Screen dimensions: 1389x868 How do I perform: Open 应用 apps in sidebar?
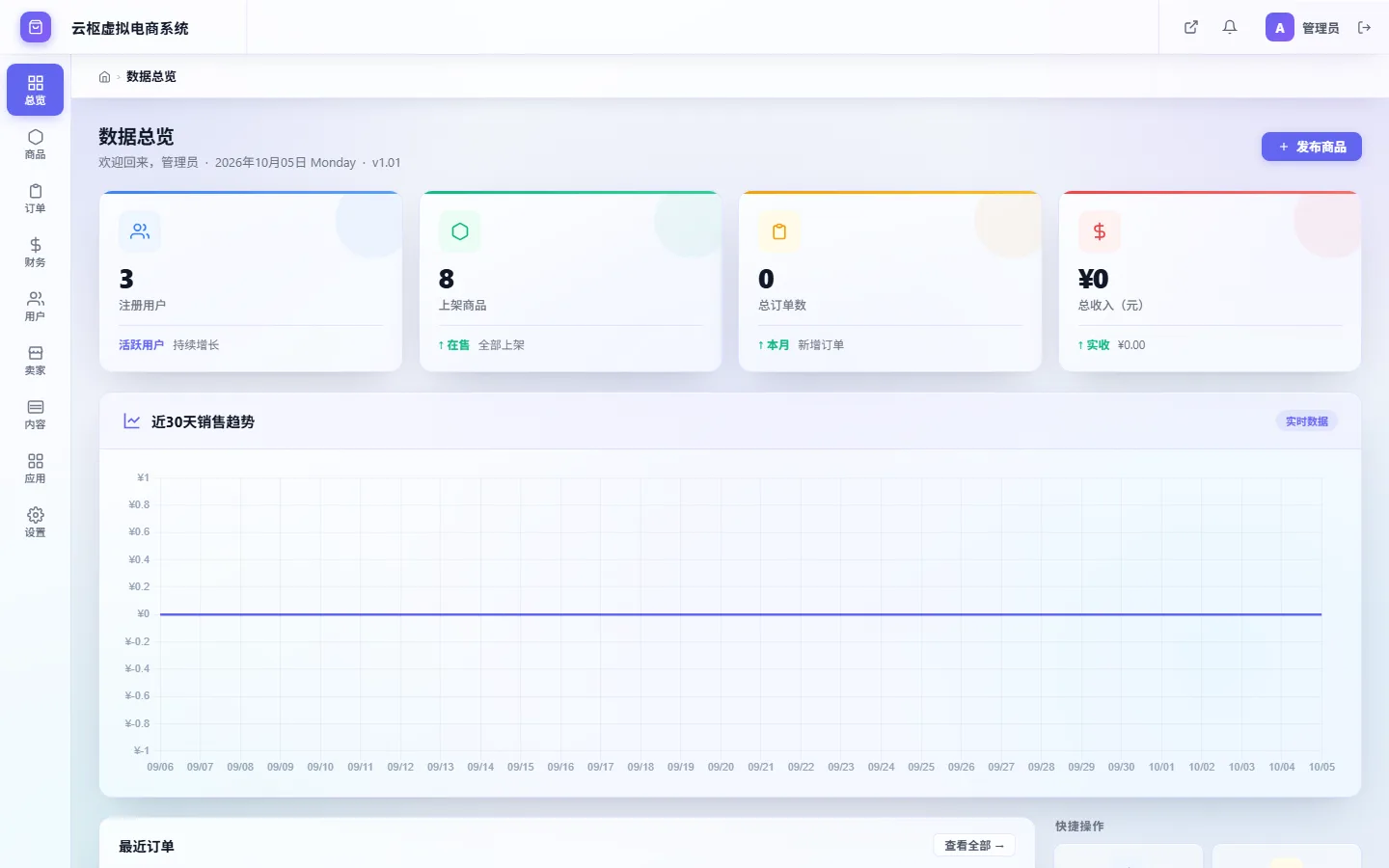(35, 468)
